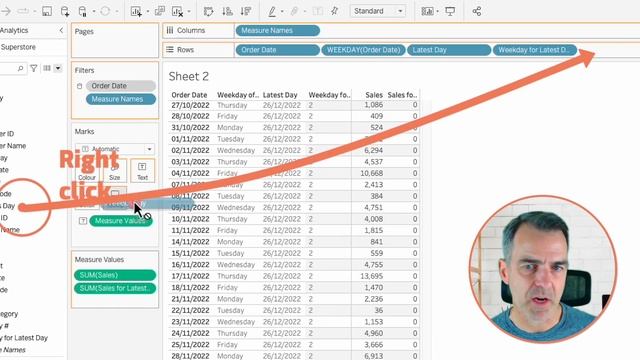Select the Superstore data source
The height and width of the screenshot is (360, 640).
tap(18, 47)
